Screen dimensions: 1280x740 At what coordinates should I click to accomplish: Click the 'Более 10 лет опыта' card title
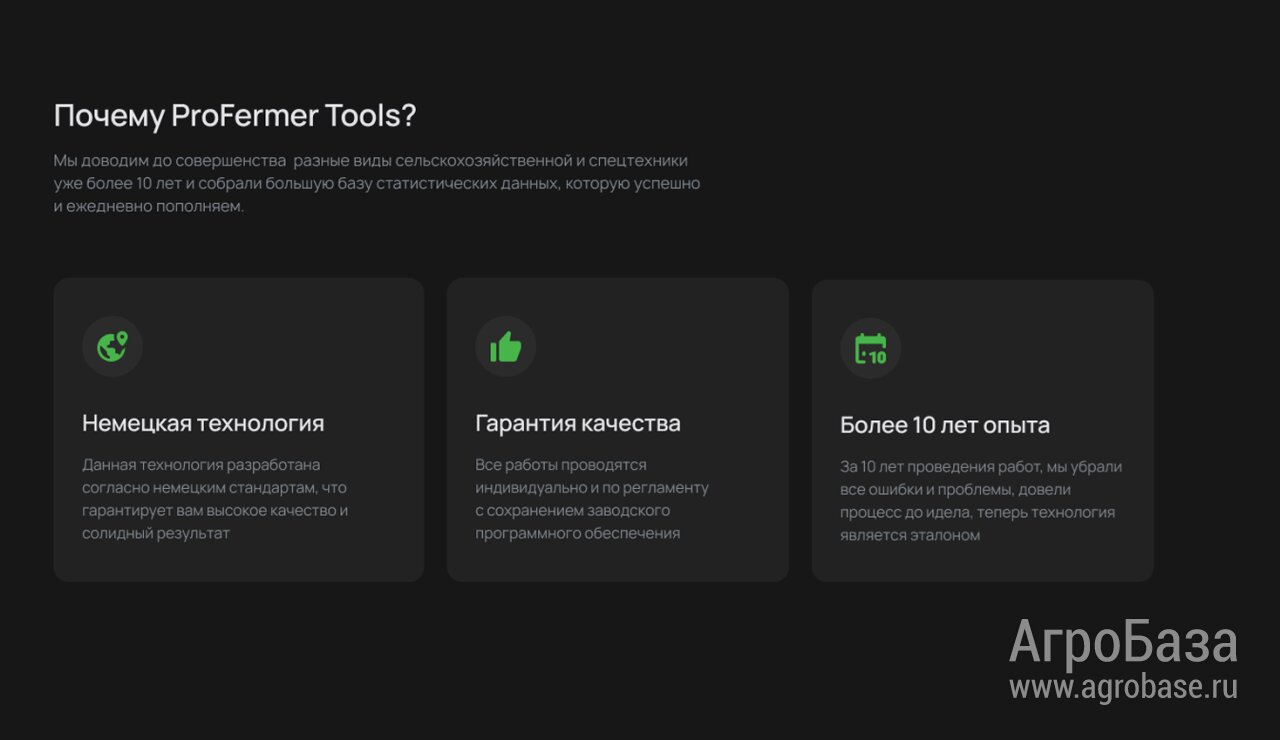[x=945, y=425]
